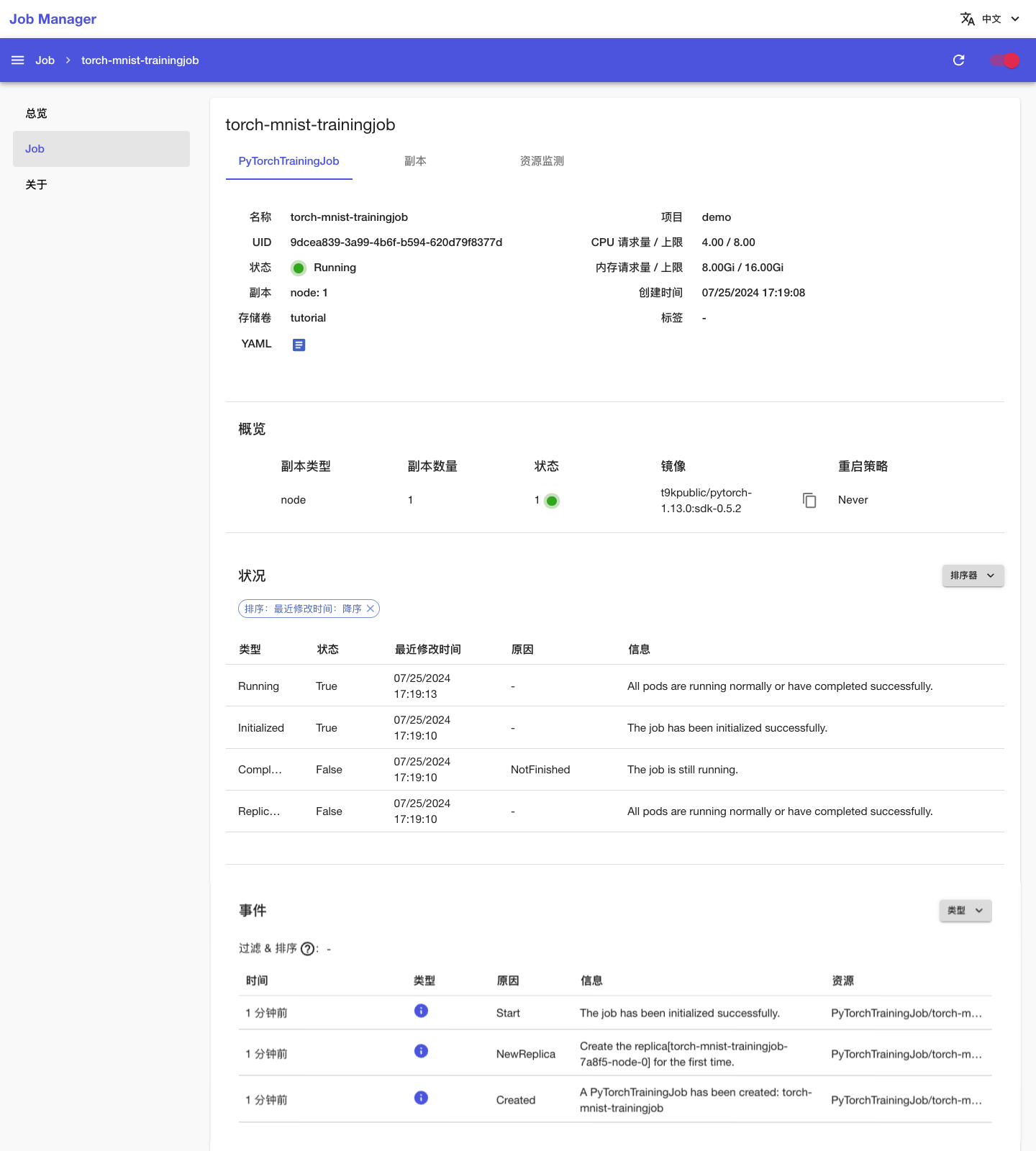Click the resource link in Created event row

906,1100
